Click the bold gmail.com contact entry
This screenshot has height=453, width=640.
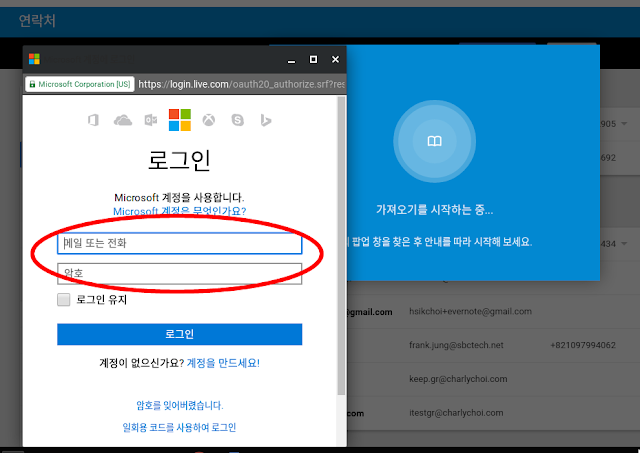click(x=370, y=312)
